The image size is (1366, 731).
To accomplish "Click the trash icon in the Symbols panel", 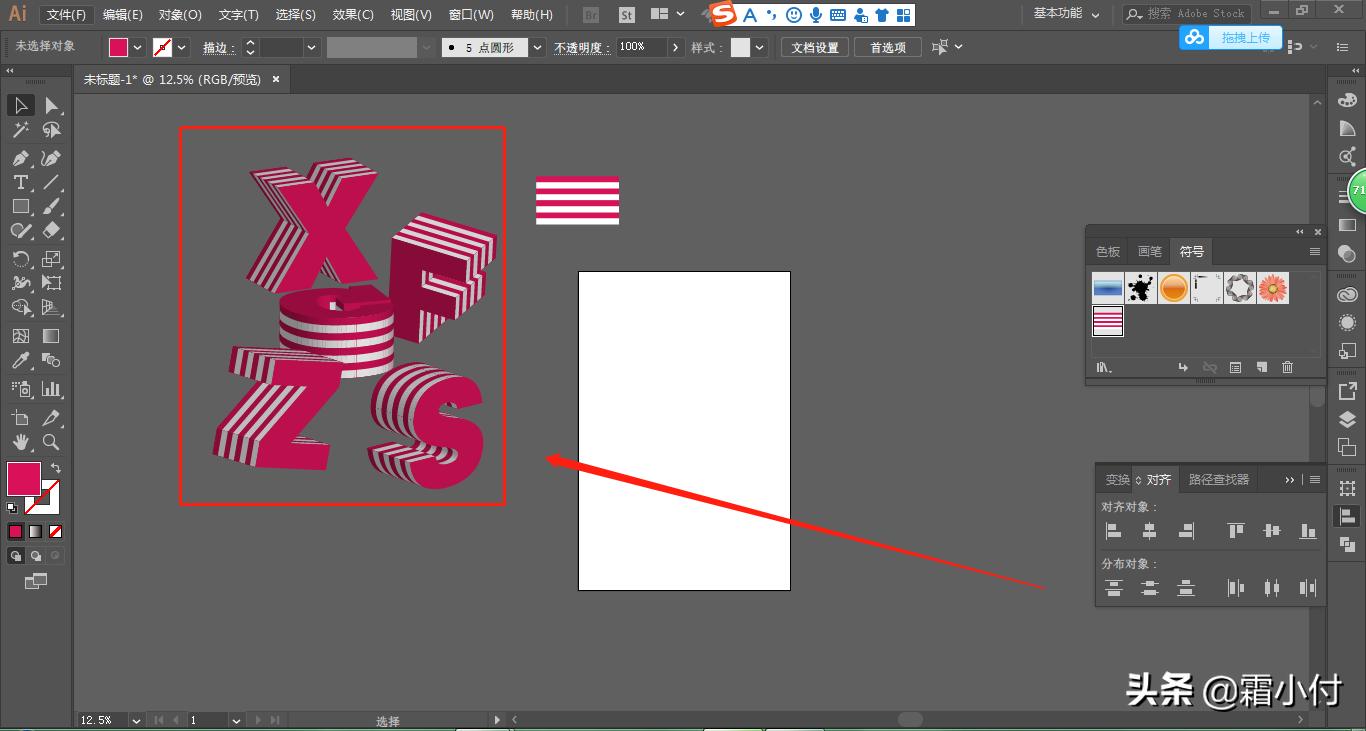I will point(1288,367).
